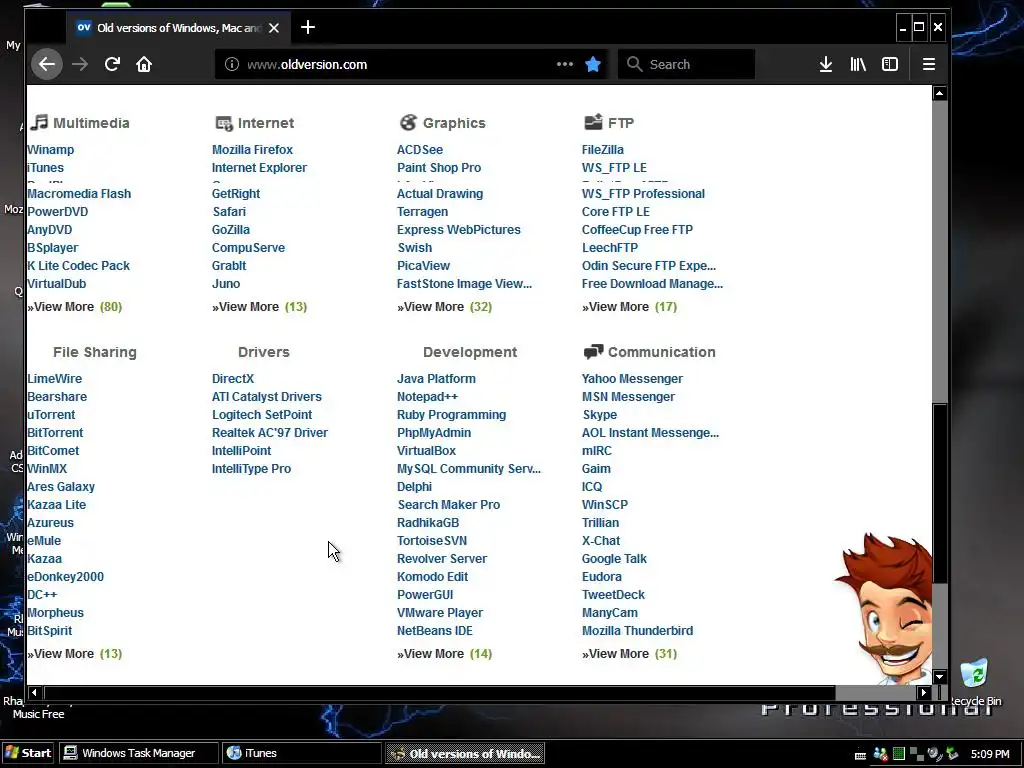The height and width of the screenshot is (768, 1024).
Task: Click the uTorrent link
Action: coord(51,415)
